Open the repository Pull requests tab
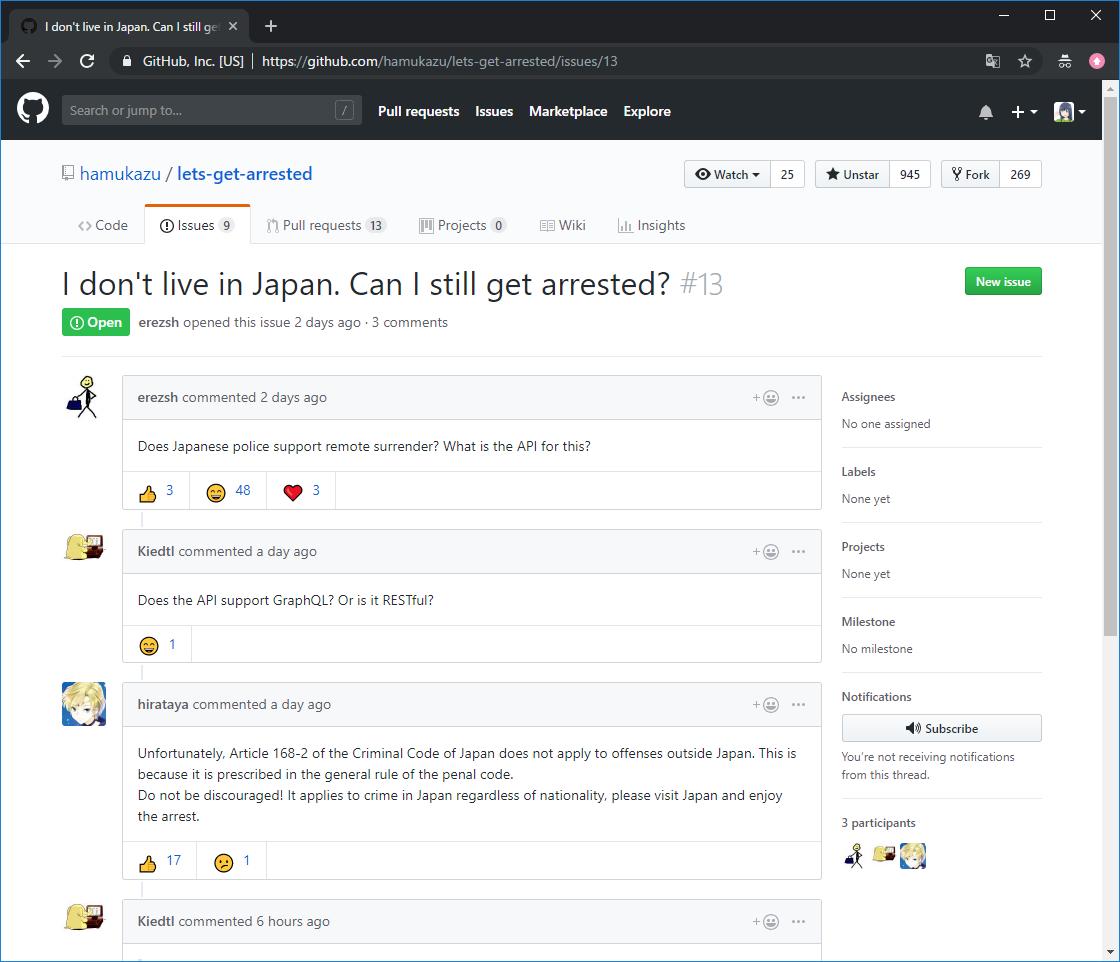This screenshot has height=962, width=1120. [326, 226]
